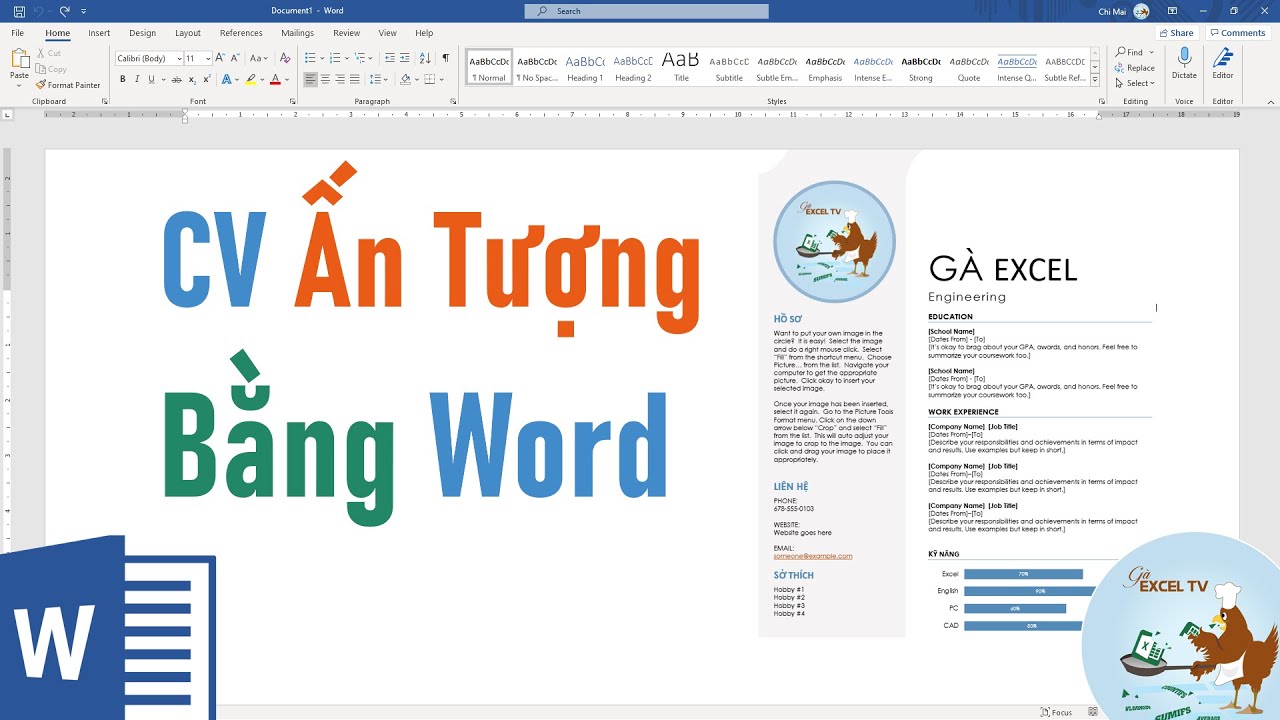Apply the Intense Emphasis style
The width and height of the screenshot is (1280, 720).
coord(873,67)
